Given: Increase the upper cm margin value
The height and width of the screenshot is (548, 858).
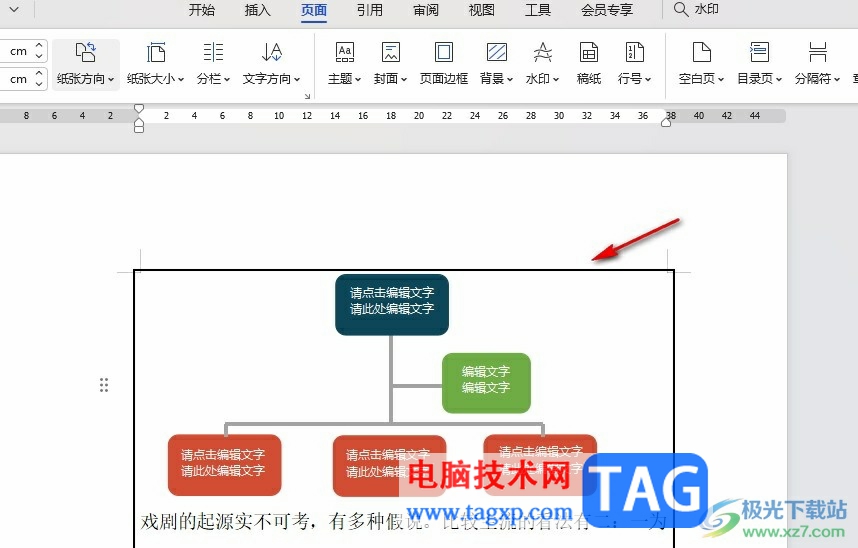Looking at the screenshot, I should point(39,45).
